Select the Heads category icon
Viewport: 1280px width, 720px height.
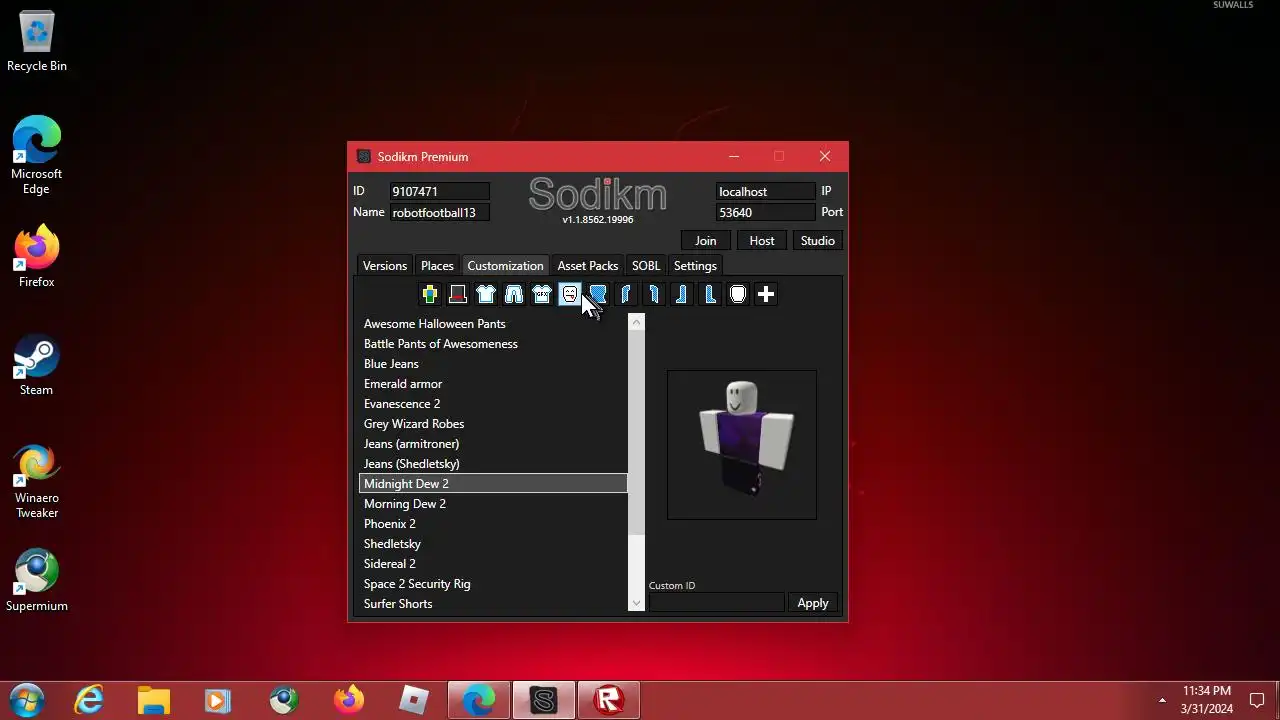tap(738, 294)
